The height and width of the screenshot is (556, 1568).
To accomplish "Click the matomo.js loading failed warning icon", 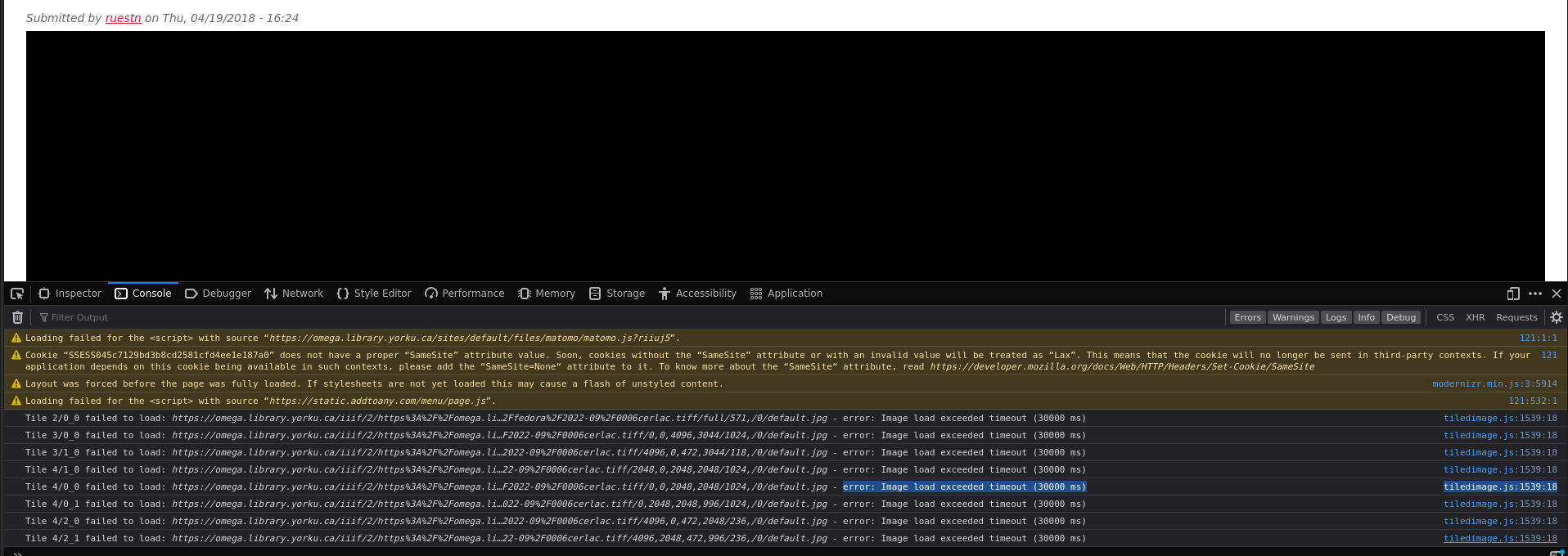I will (16, 338).
